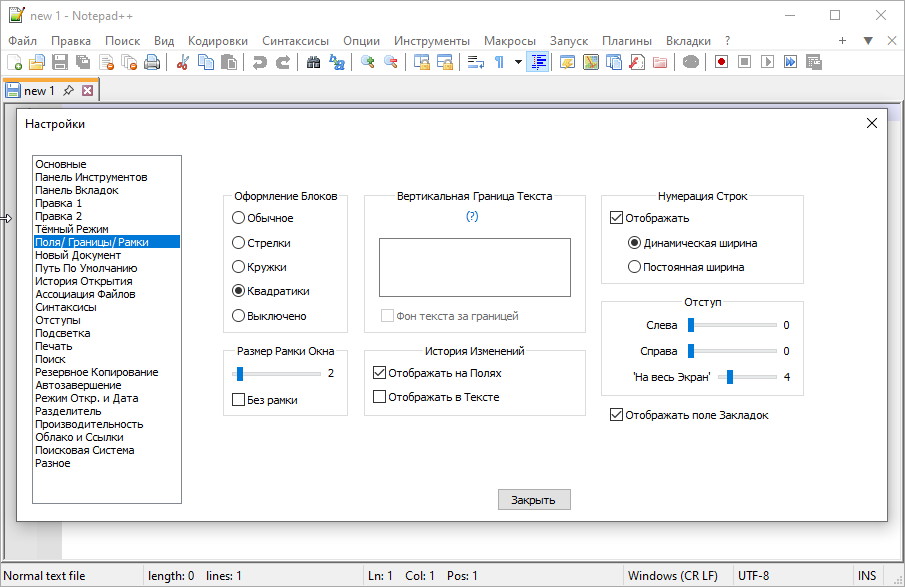Click the Paste toolbar icon
The image size is (905, 587).
tap(229, 62)
